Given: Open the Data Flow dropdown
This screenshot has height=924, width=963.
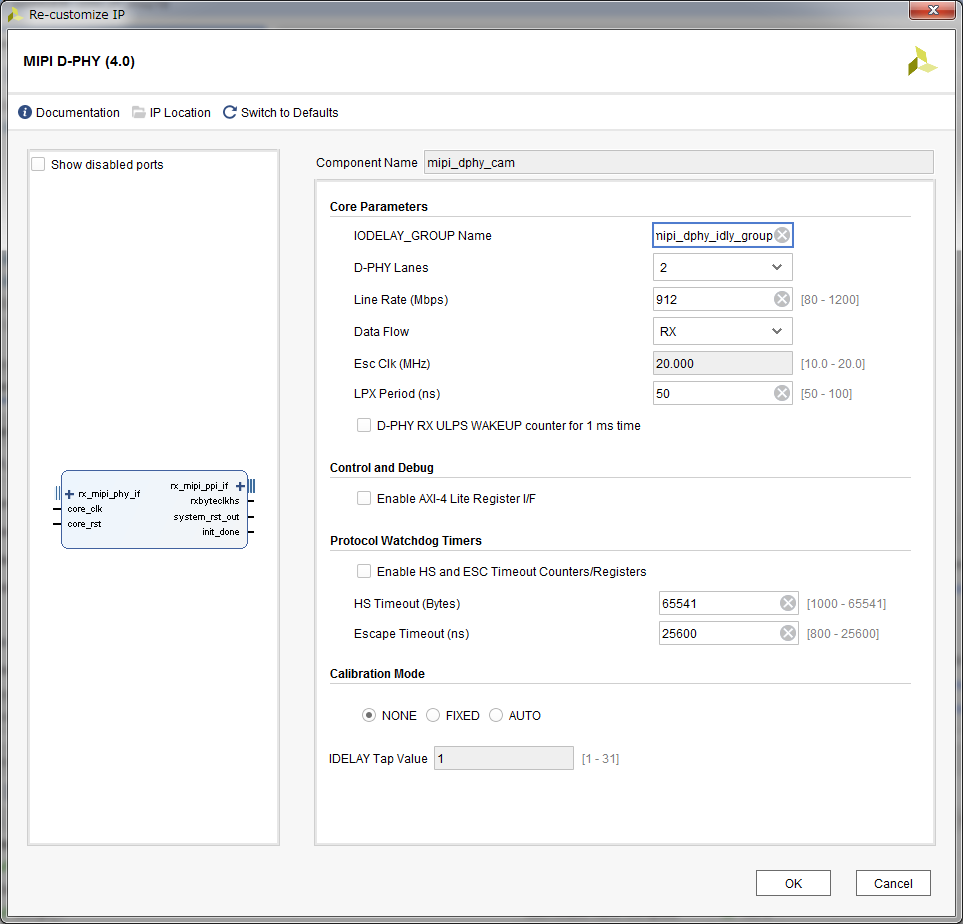Looking at the screenshot, I should (x=722, y=331).
